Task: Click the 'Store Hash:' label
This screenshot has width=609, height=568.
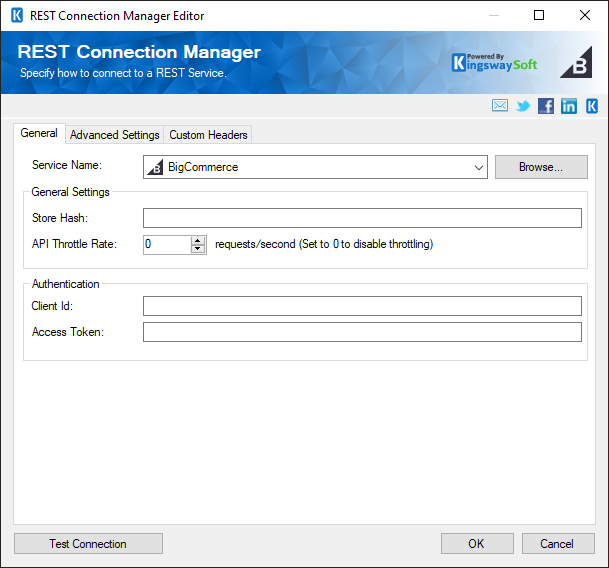Action: [x=60, y=218]
